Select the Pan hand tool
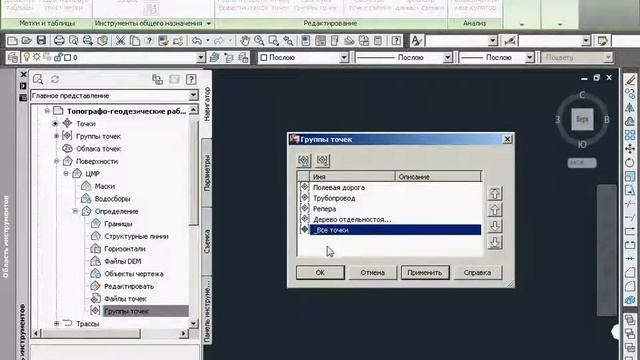 (x=245, y=40)
